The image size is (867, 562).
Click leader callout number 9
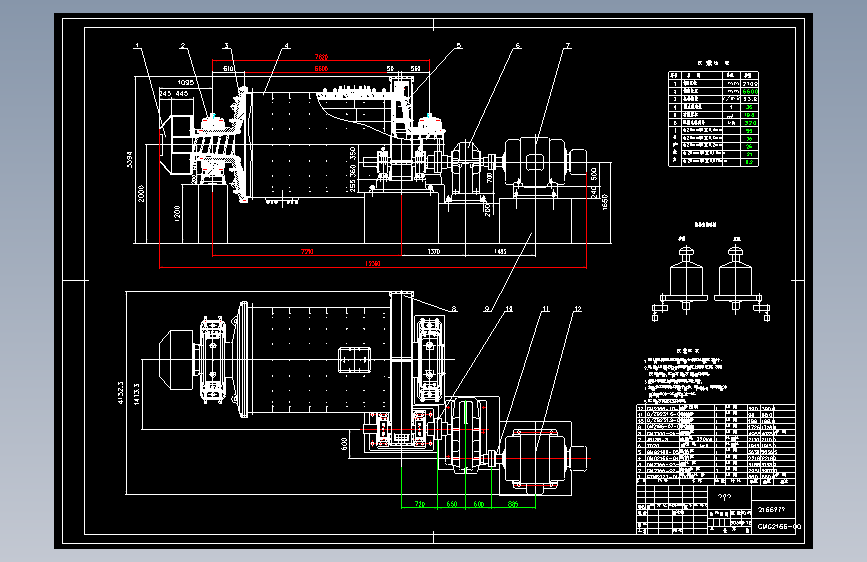click(x=487, y=309)
